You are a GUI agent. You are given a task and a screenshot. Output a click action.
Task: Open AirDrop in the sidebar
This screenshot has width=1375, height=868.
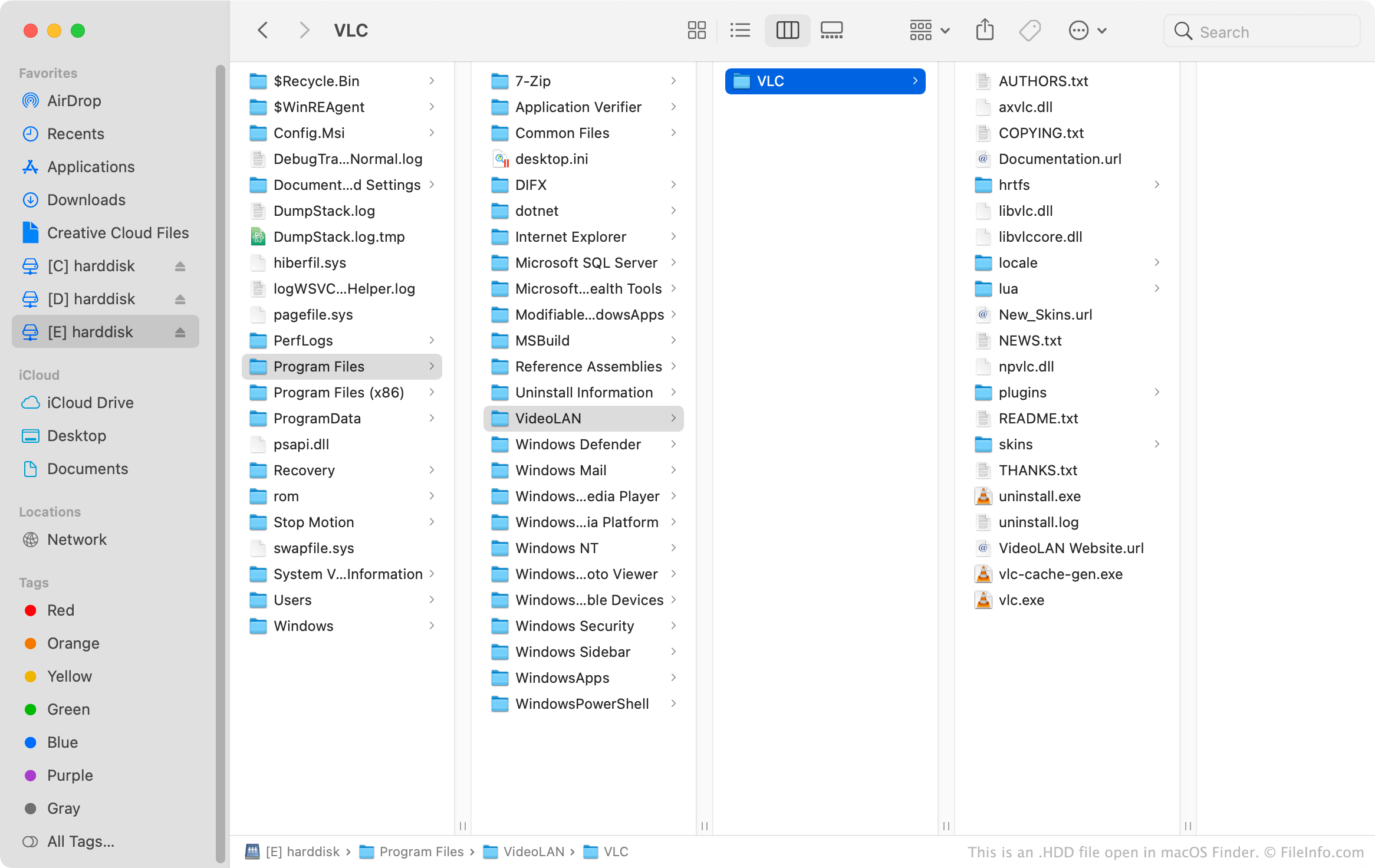74,101
